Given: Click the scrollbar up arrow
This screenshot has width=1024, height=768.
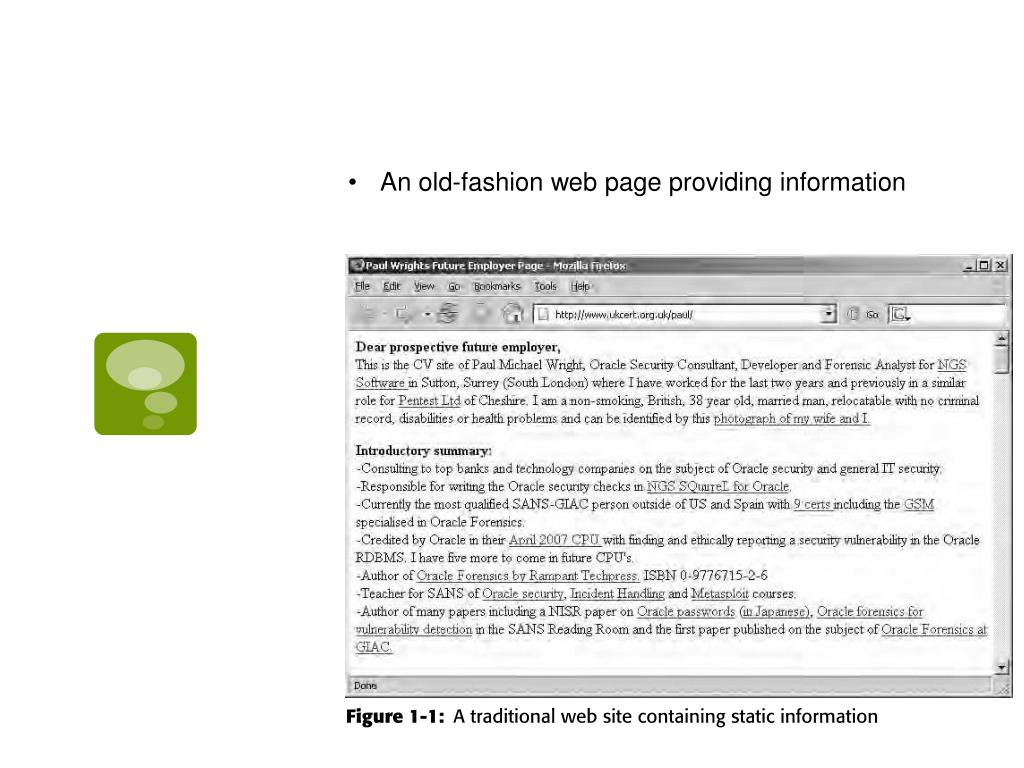Looking at the screenshot, I should (1001, 339).
